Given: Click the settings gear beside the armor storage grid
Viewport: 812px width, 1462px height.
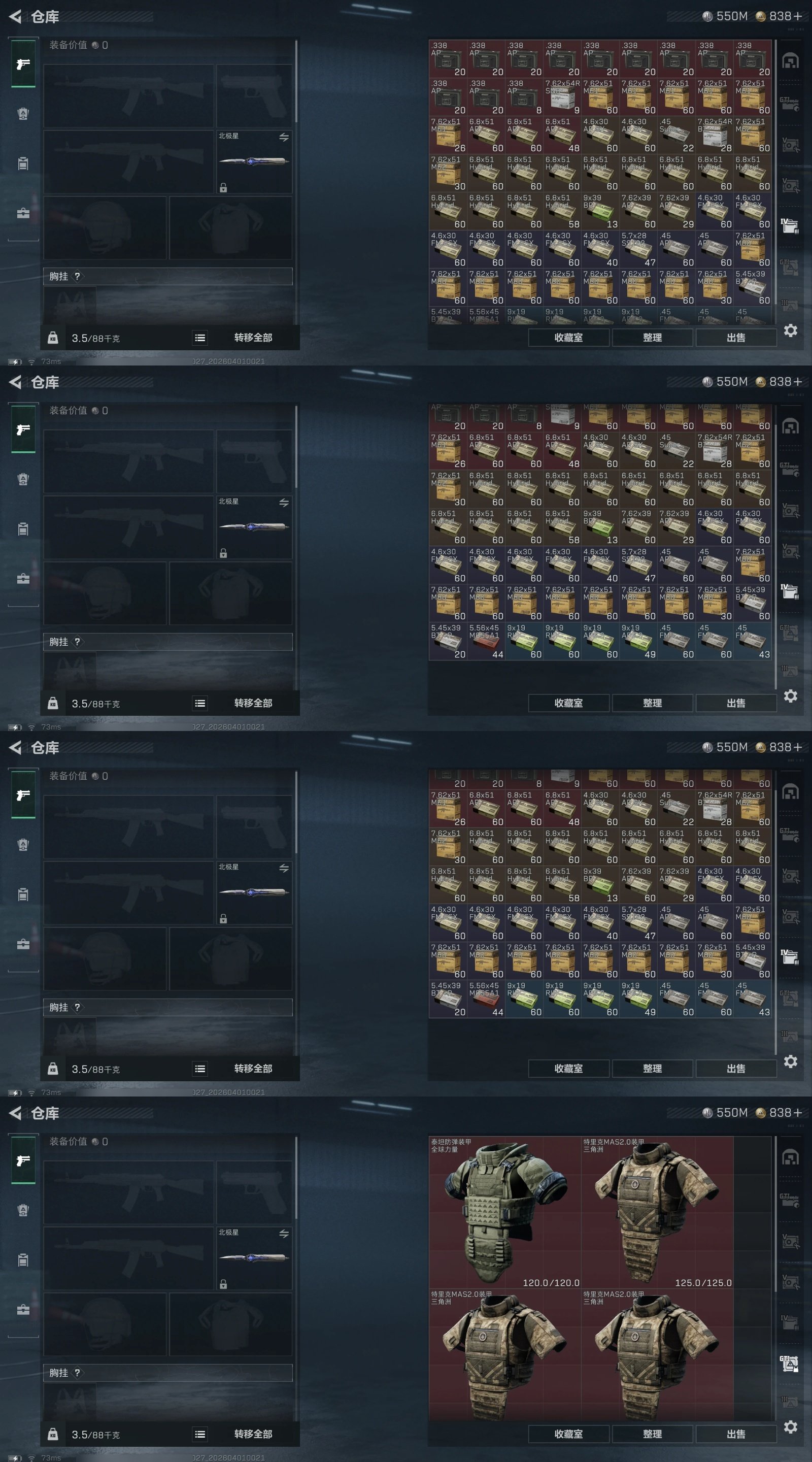Looking at the screenshot, I should click(791, 1427).
